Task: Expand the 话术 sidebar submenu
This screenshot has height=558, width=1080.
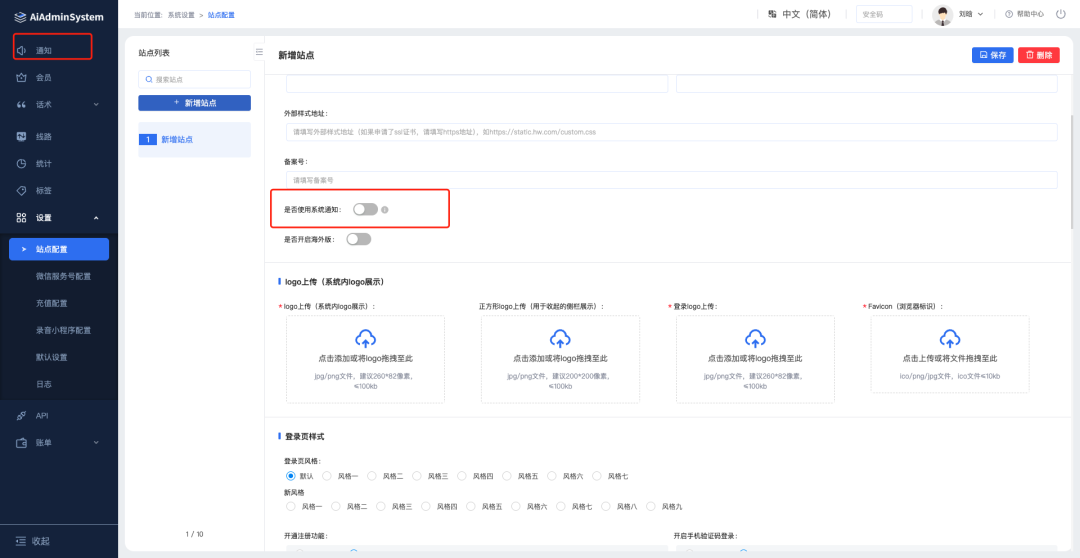Action: [96, 105]
